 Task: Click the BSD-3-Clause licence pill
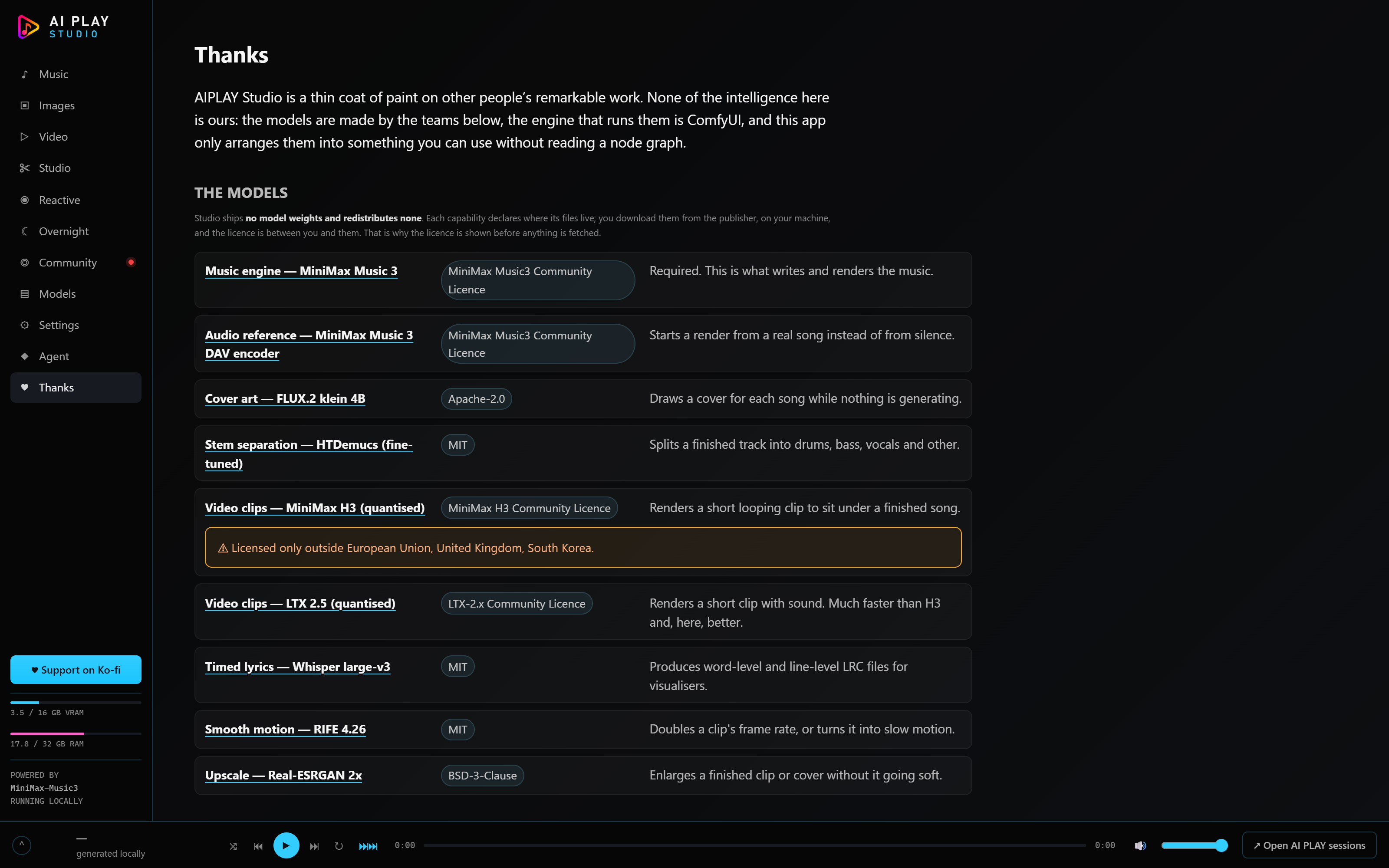pos(482,775)
